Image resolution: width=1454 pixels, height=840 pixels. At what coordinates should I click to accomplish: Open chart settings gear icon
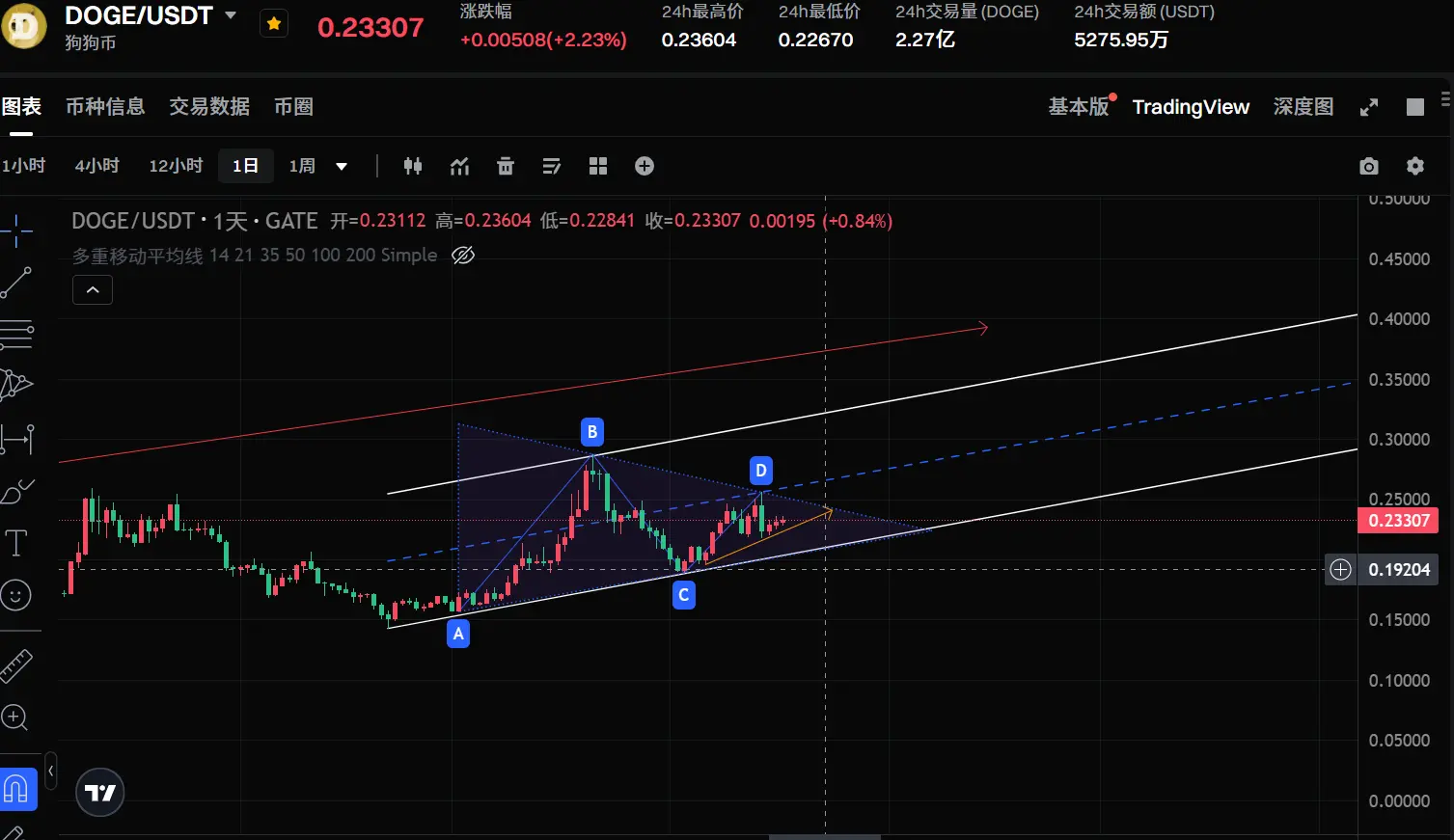(x=1415, y=166)
